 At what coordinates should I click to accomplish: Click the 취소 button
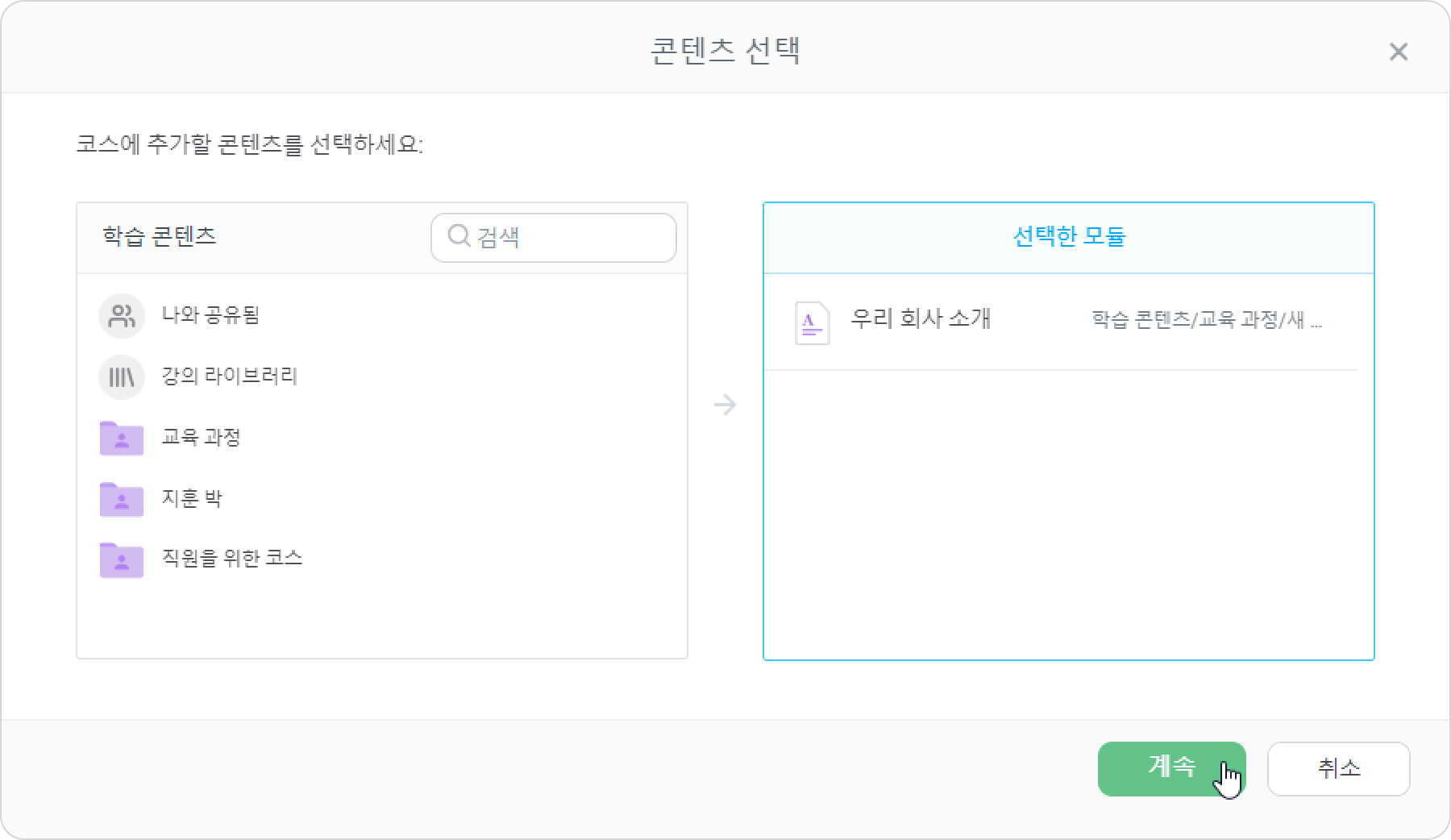click(x=1338, y=769)
